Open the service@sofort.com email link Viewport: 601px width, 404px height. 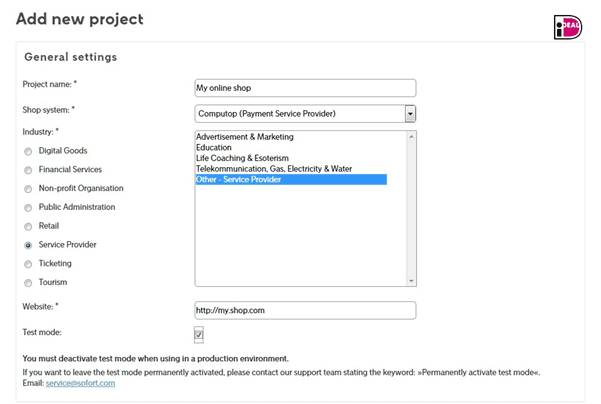80,383
